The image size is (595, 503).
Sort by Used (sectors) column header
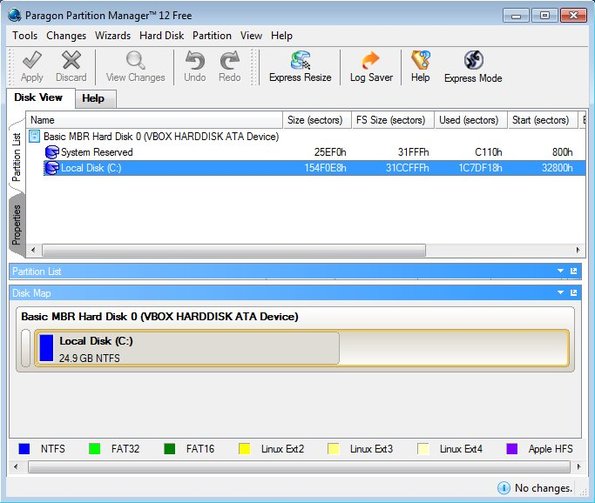(x=471, y=120)
